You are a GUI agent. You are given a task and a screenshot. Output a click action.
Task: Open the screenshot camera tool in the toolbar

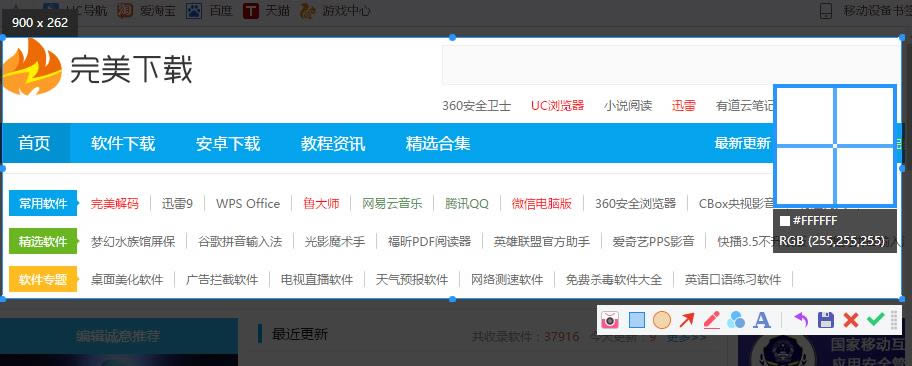pos(609,319)
